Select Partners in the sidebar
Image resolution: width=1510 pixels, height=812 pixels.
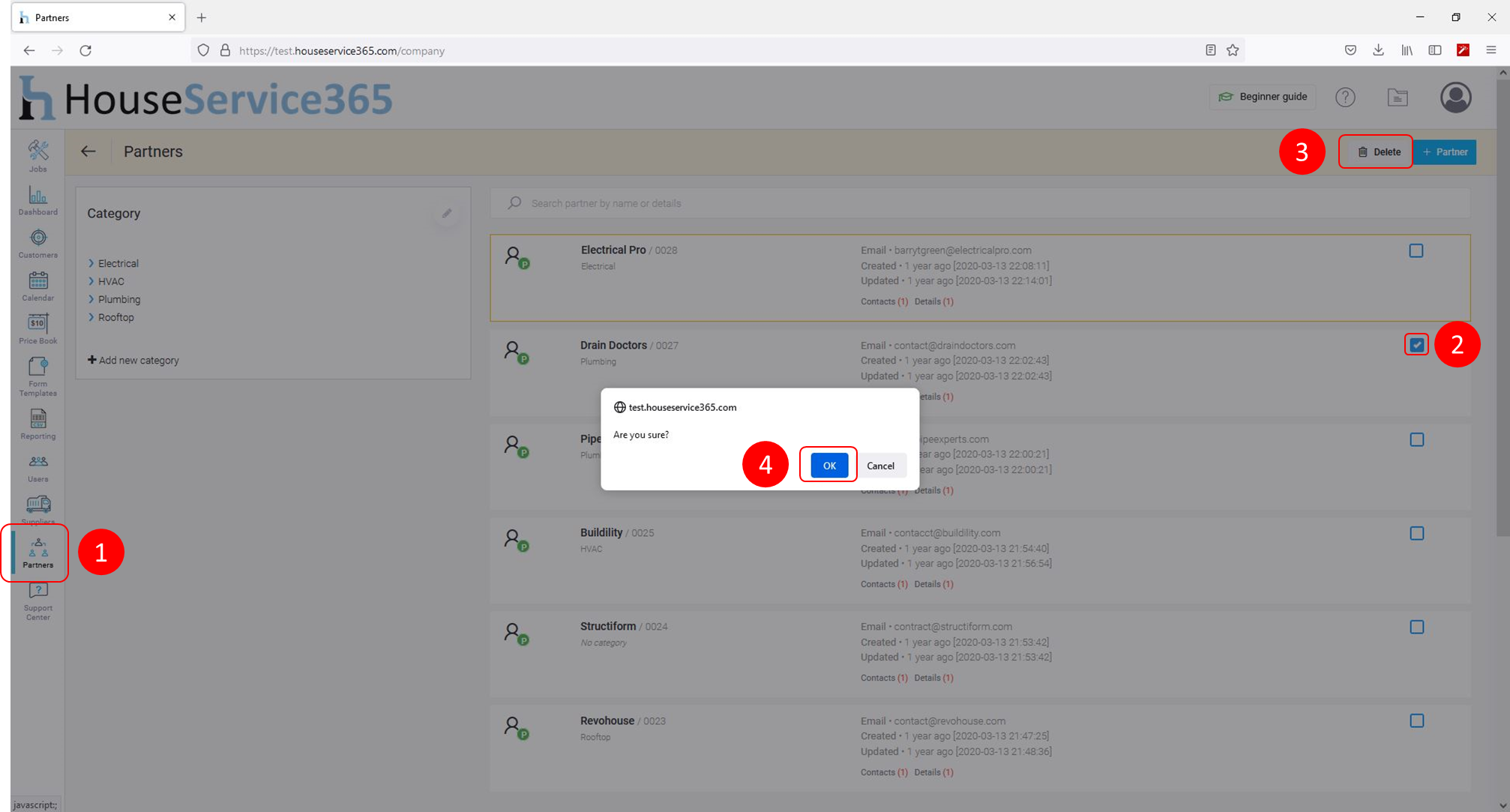point(37,553)
